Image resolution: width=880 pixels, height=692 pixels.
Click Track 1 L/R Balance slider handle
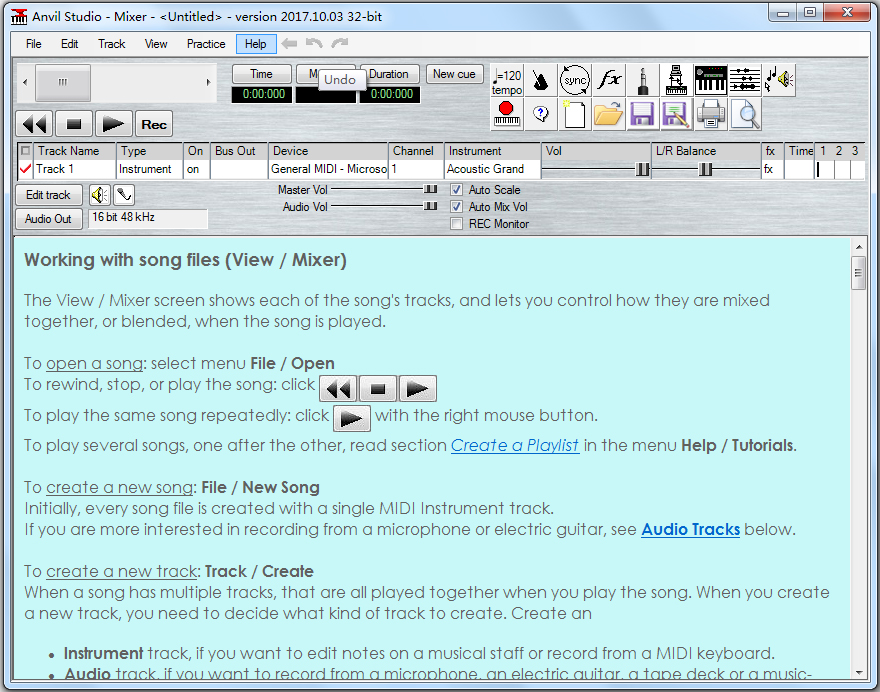click(x=705, y=169)
